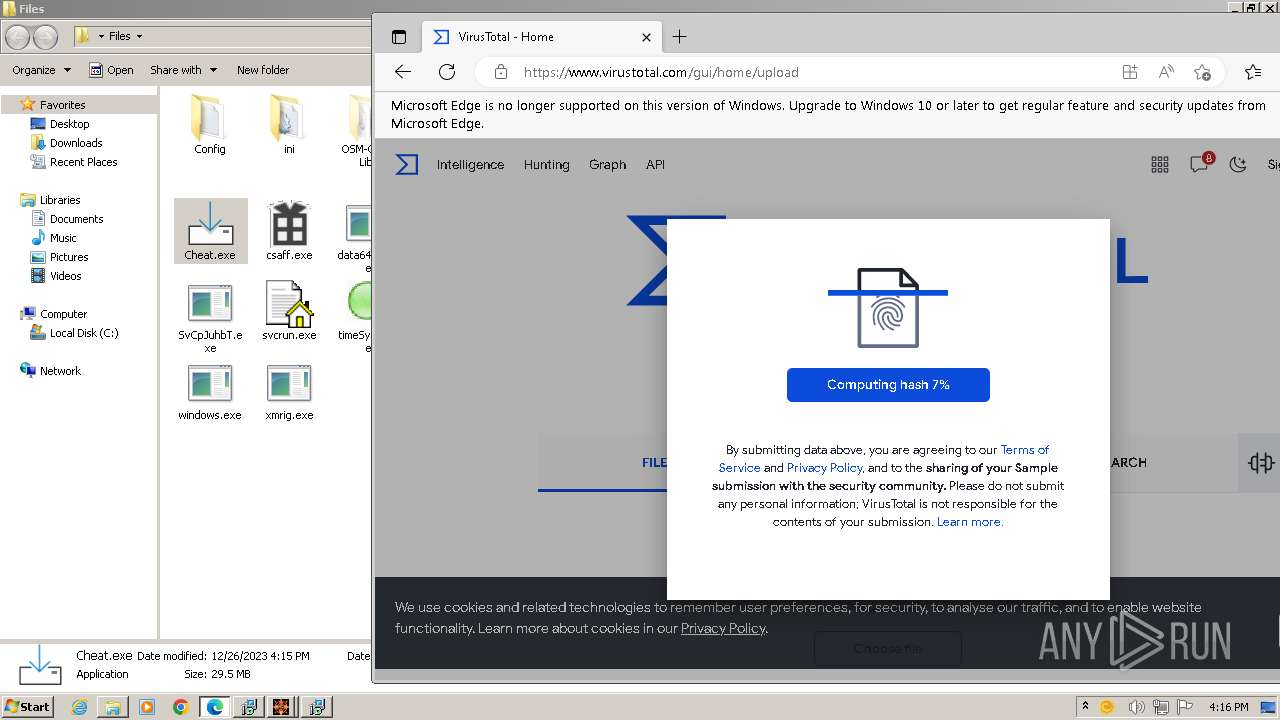
Task: Select the VirusTotal - Home tab
Action: (540, 37)
